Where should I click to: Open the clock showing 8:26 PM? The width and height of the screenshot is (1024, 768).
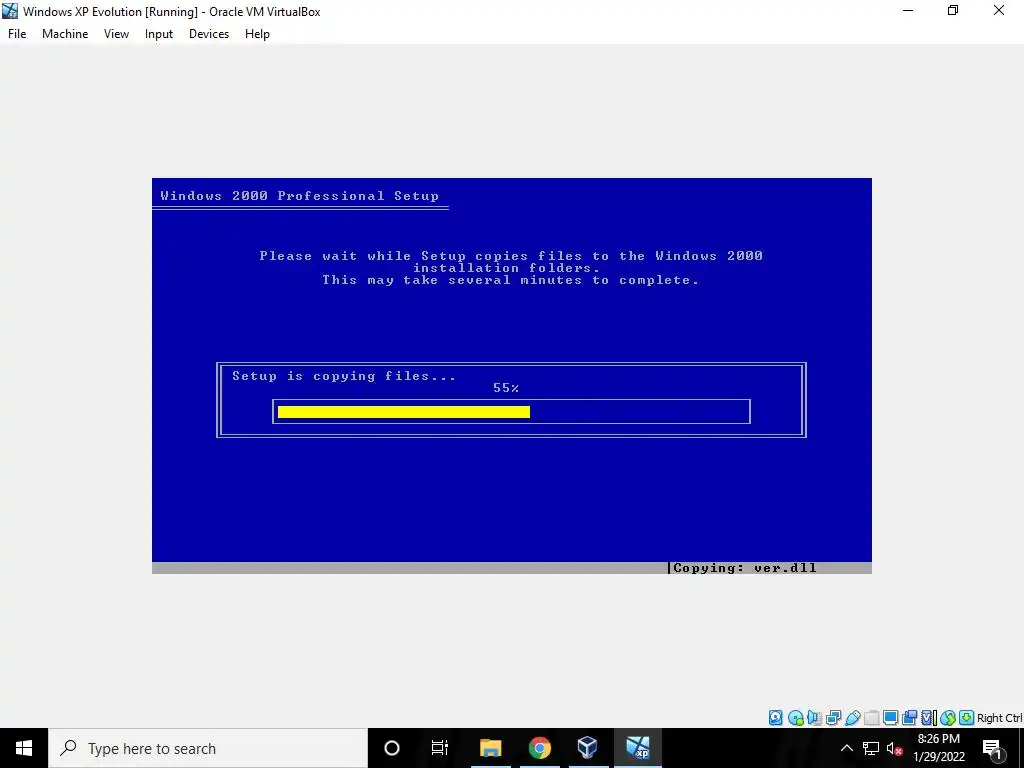938,748
